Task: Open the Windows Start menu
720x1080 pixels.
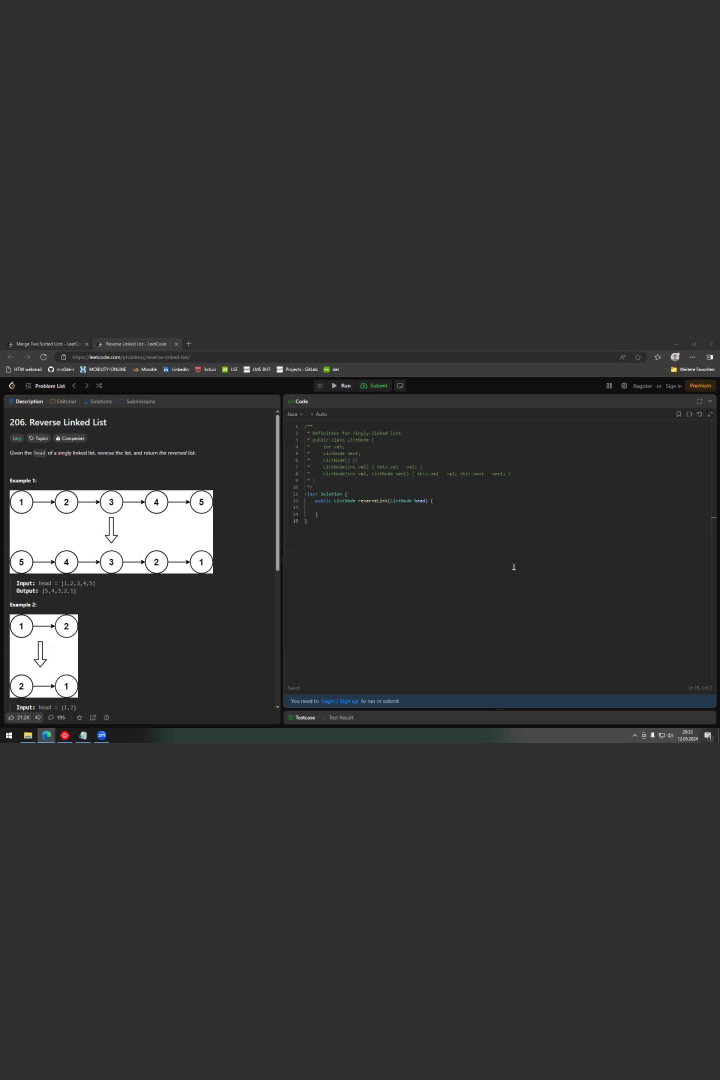Action: coord(9,736)
